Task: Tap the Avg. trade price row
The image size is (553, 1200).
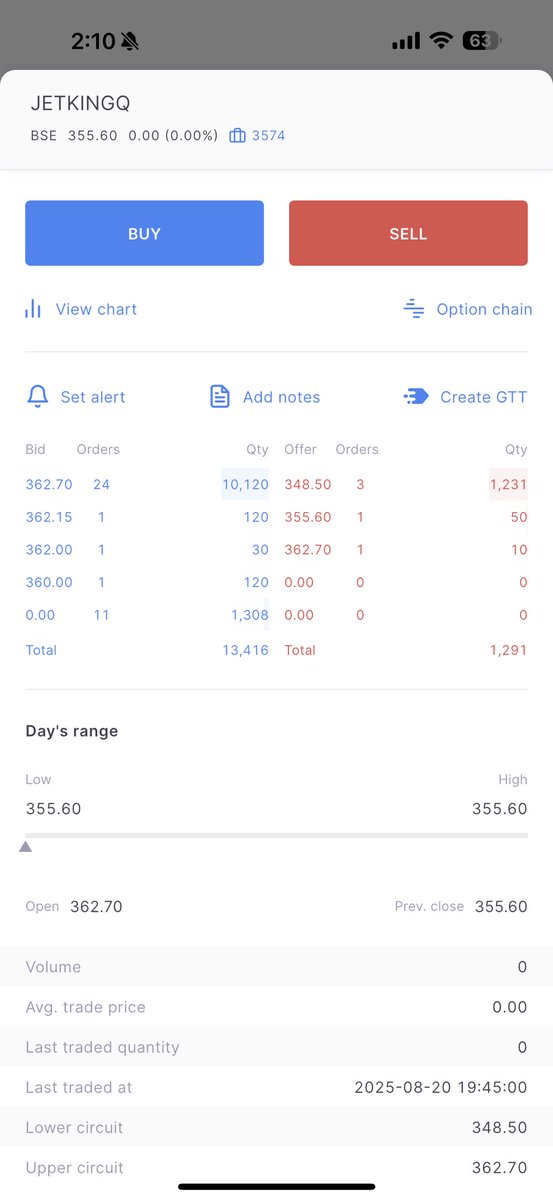Action: [x=276, y=1007]
